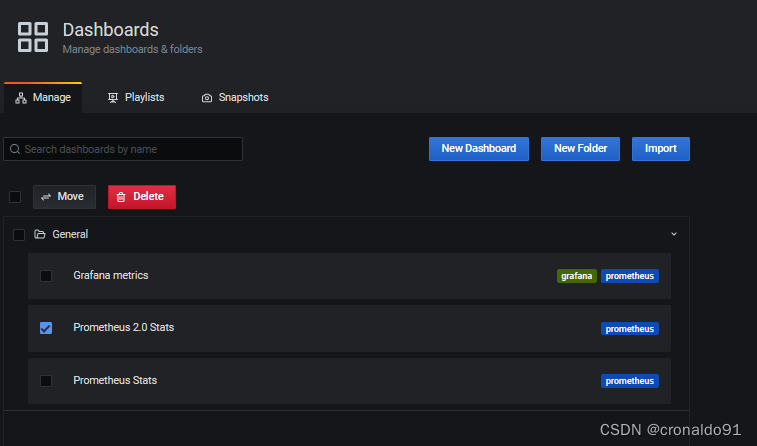Toggle the select-all checkbox beside Move
This screenshot has height=446, width=757.
tap(15, 197)
